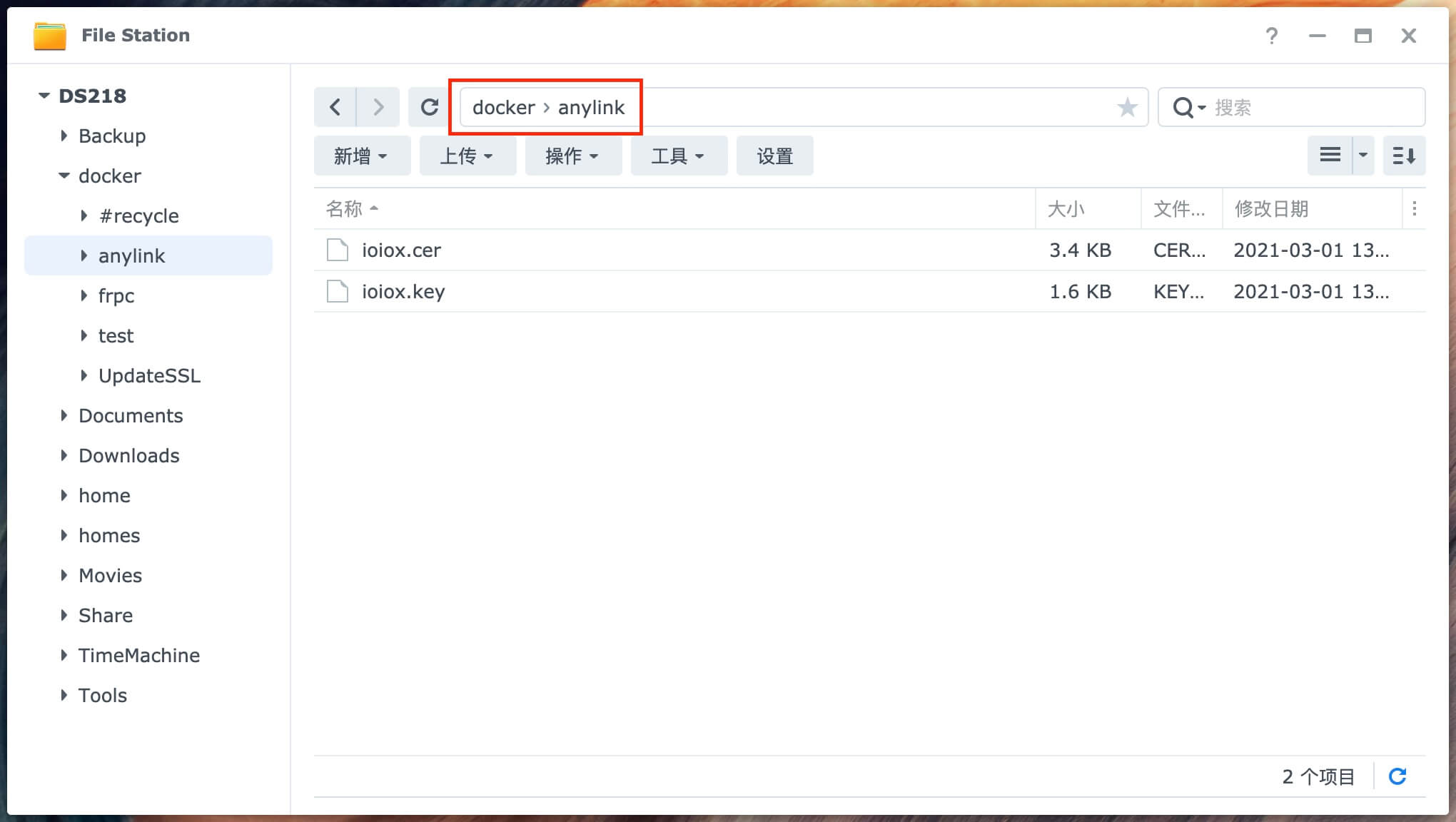Select the UpdateSSL folder in the tree
The height and width of the screenshot is (822, 1456).
(149, 375)
